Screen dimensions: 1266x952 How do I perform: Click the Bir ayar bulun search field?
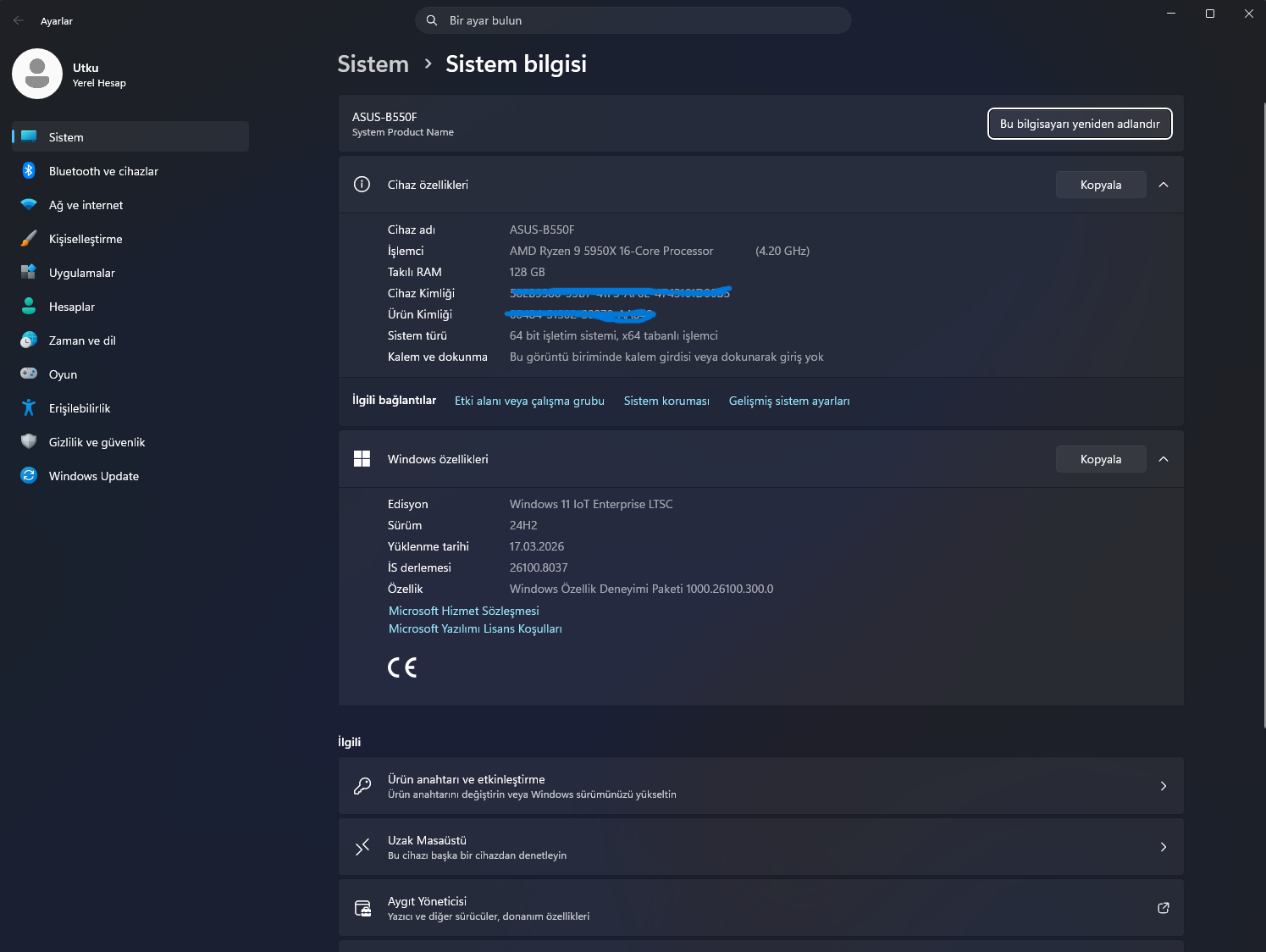tap(633, 20)
